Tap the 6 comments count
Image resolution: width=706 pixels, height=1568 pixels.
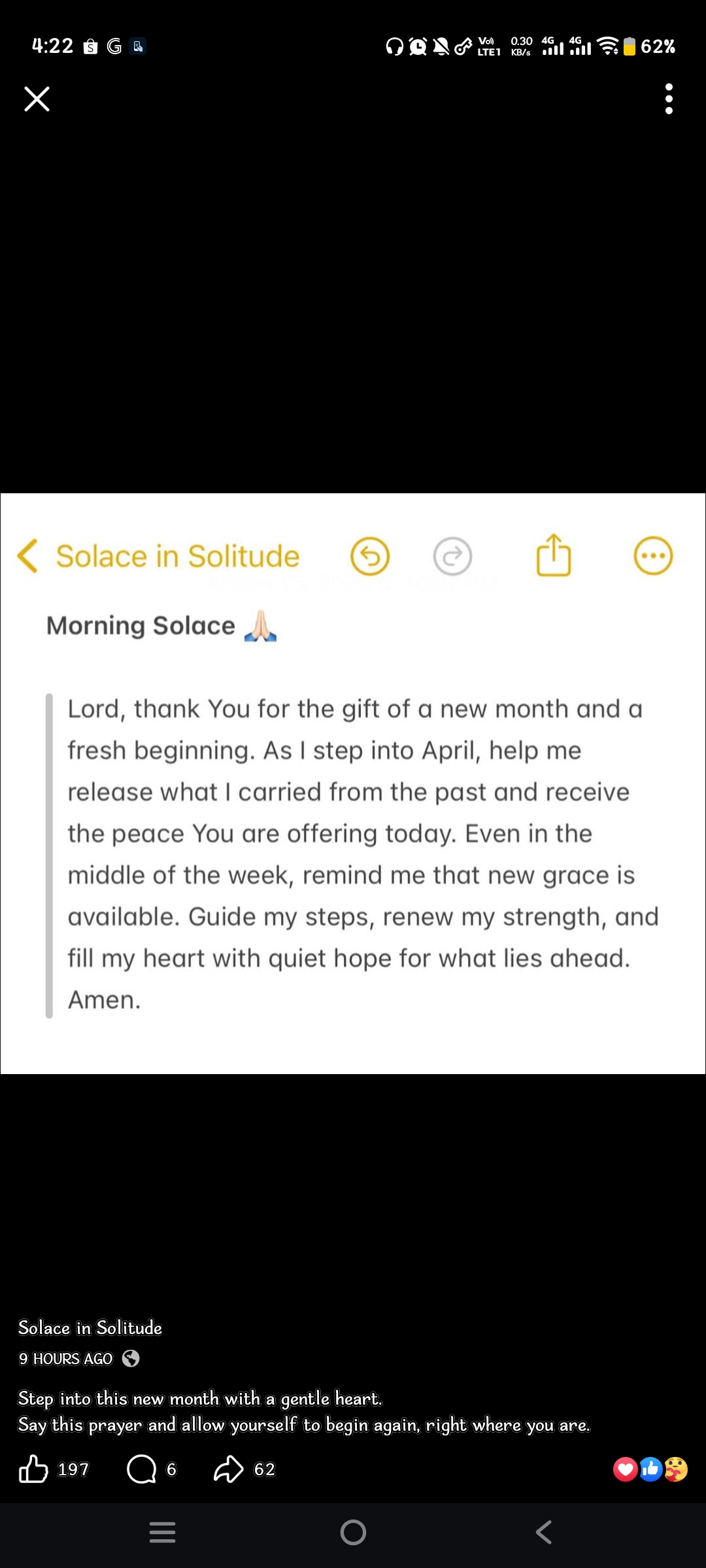[x=171, y=1469]
